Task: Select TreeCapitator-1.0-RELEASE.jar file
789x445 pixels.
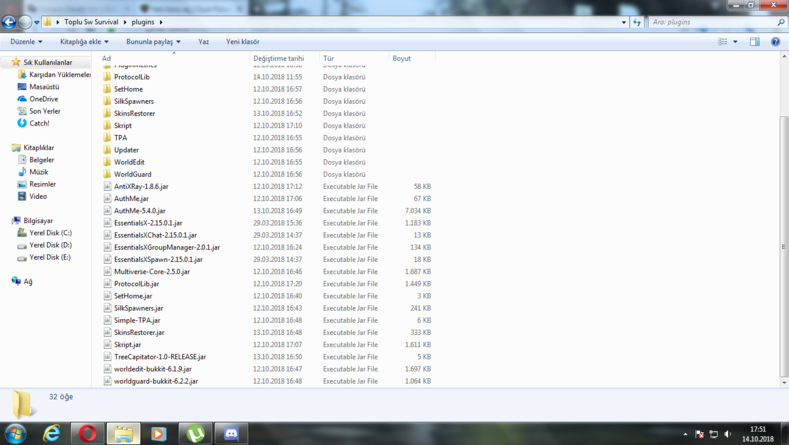Action: 160,356
